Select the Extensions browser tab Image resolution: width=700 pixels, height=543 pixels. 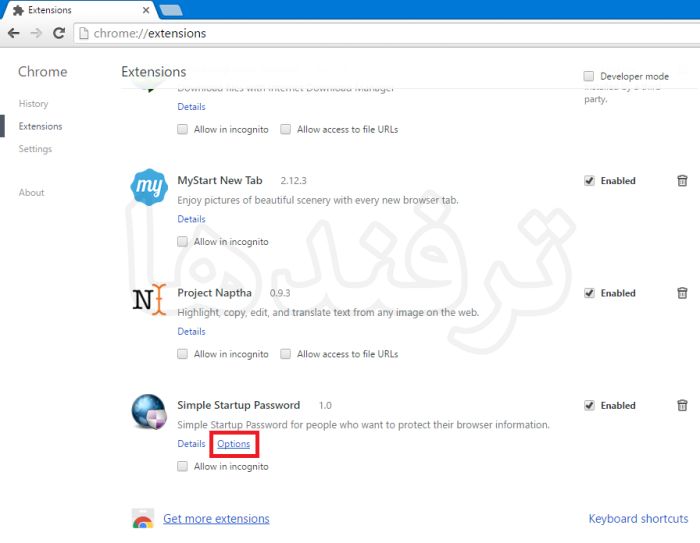pyautogui.click(x=78, y=10)
